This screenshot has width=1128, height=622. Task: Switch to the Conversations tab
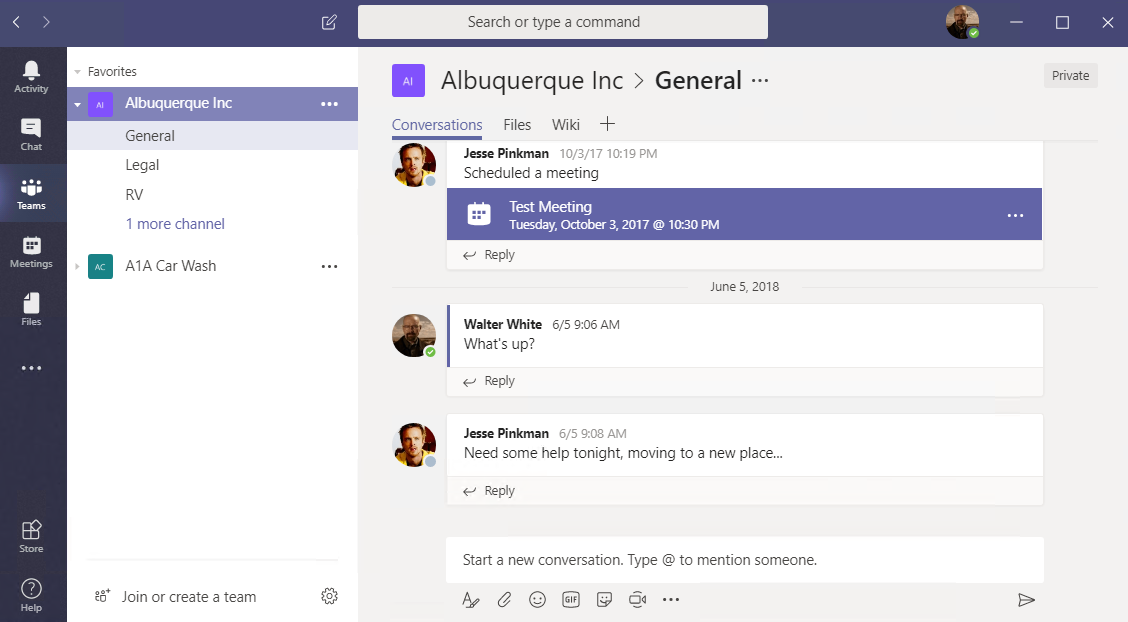point(437,125)
